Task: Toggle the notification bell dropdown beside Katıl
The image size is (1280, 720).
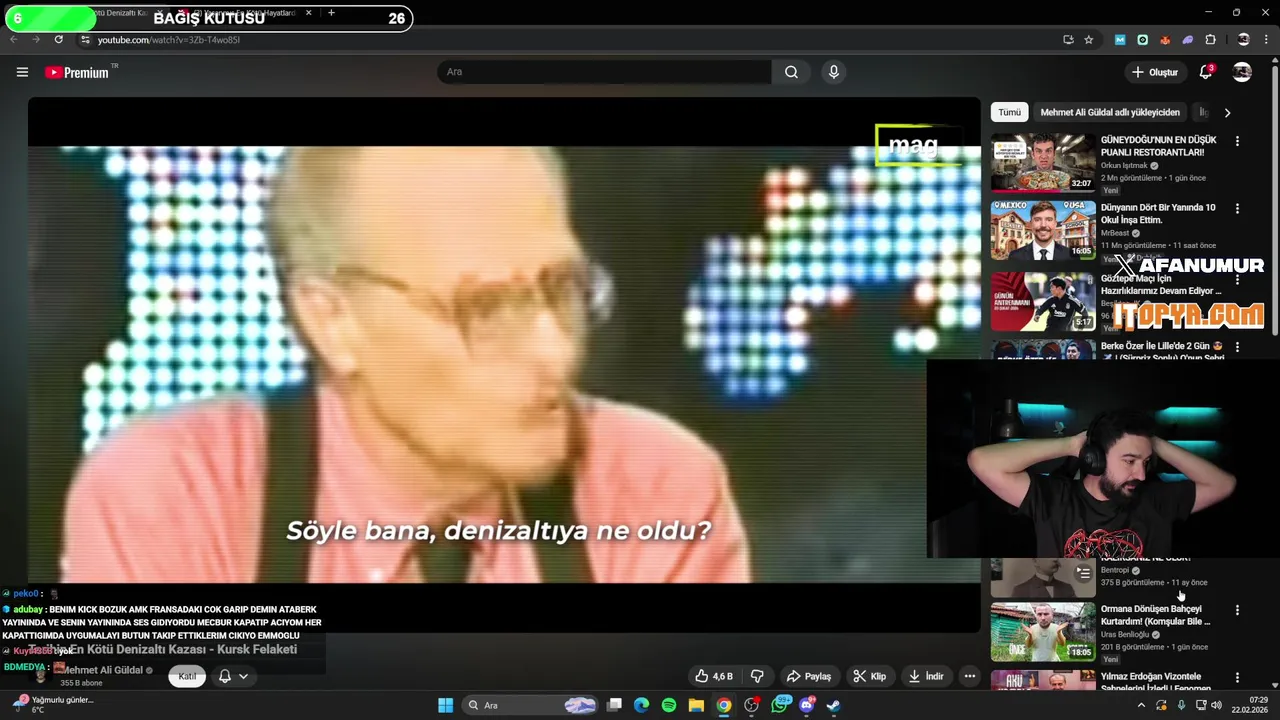Action: 232,676
